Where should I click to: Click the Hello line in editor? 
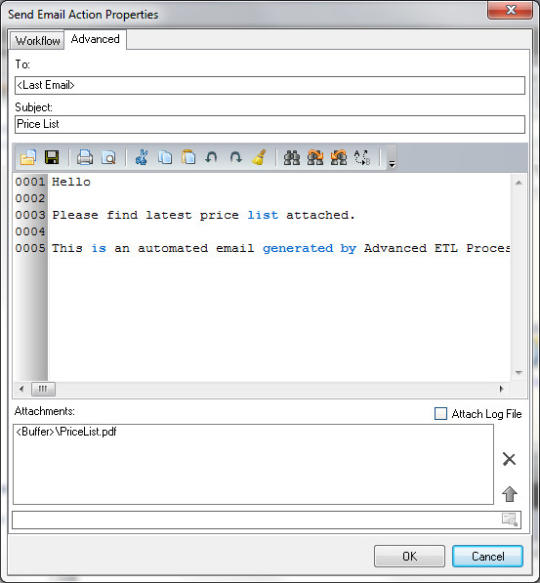pyautogui.click(x=71, y=182)
